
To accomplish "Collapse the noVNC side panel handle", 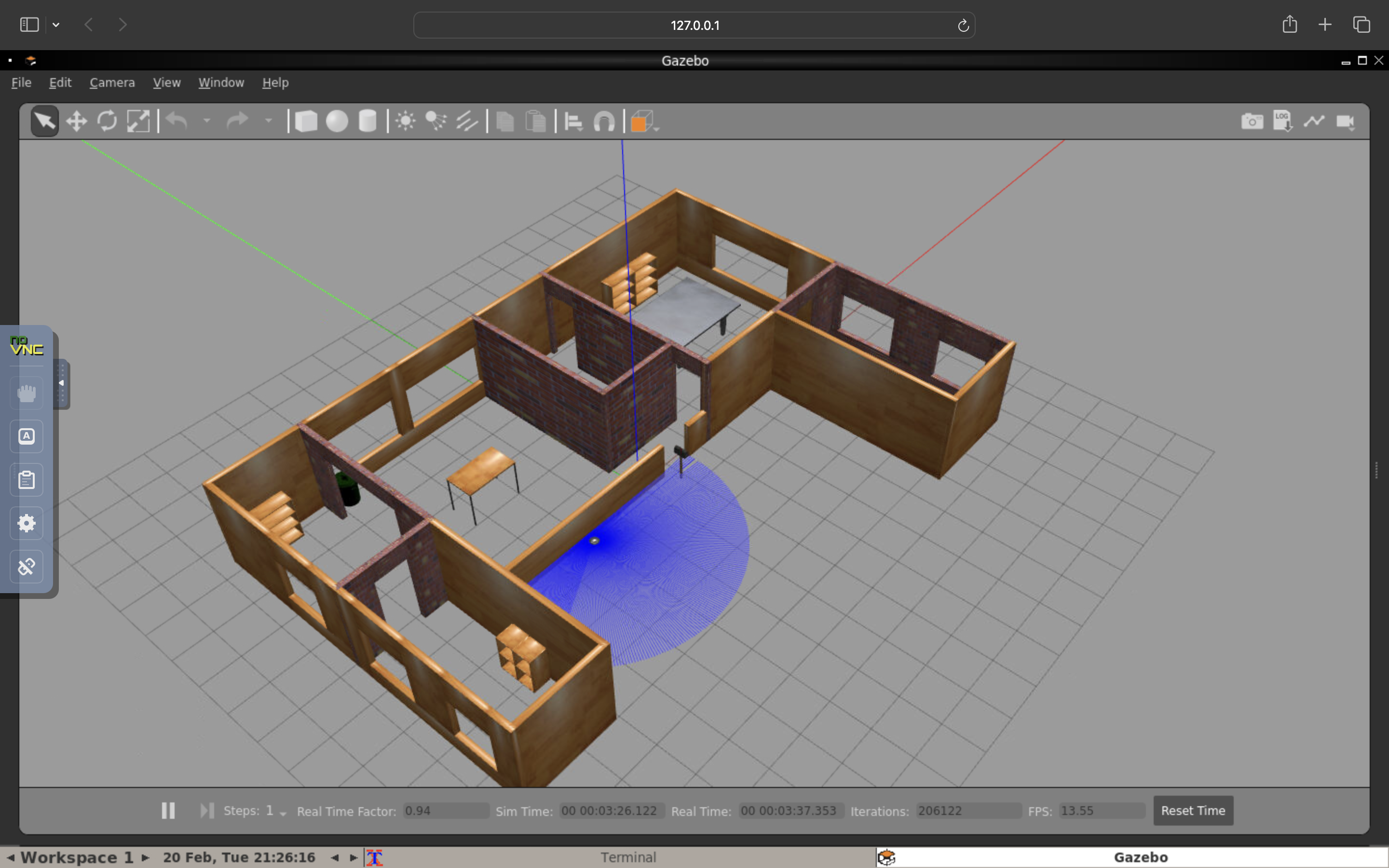I will coord(61,383).
